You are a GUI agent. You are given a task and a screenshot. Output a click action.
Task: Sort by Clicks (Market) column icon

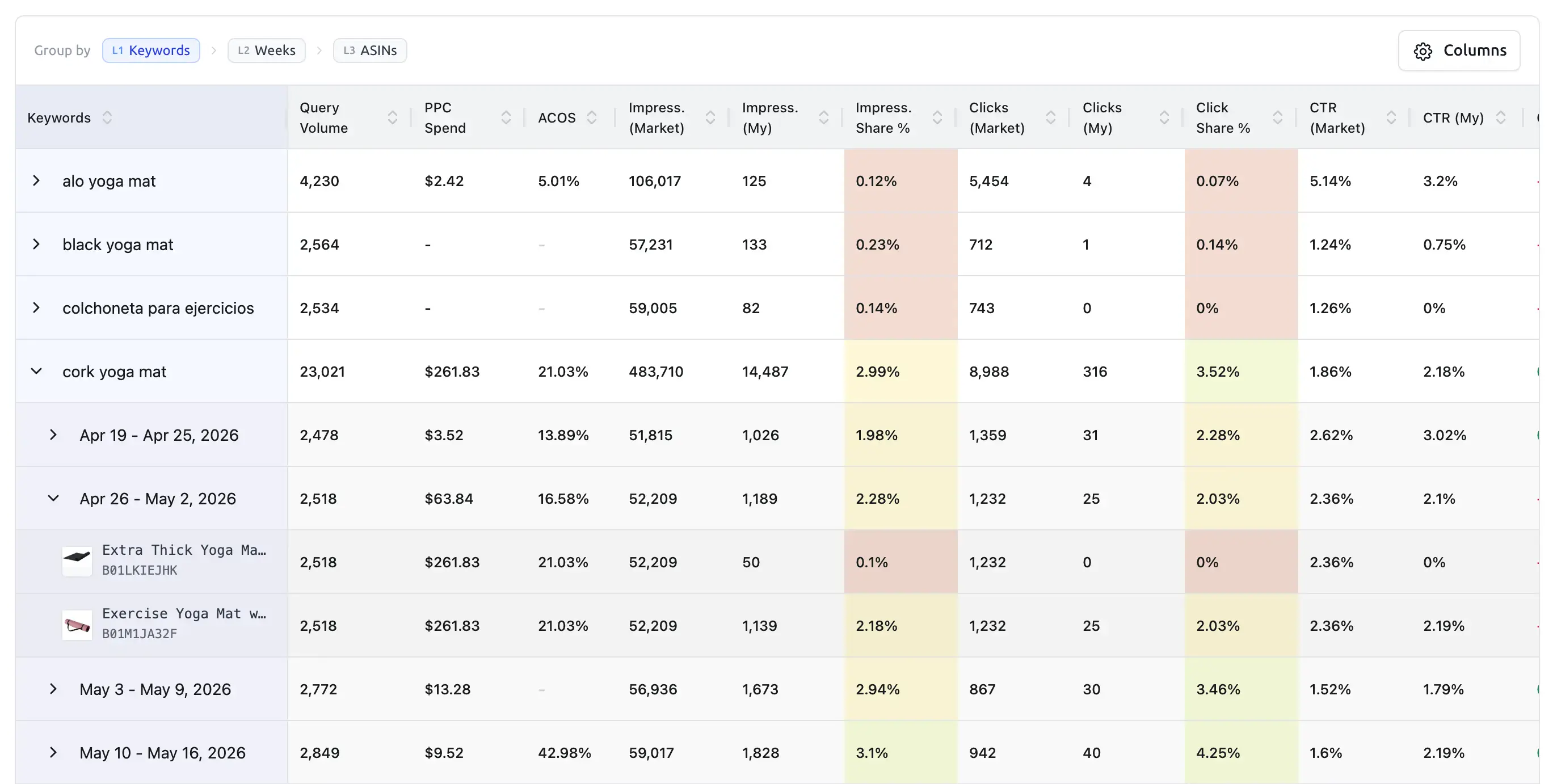pos(1051,117)
